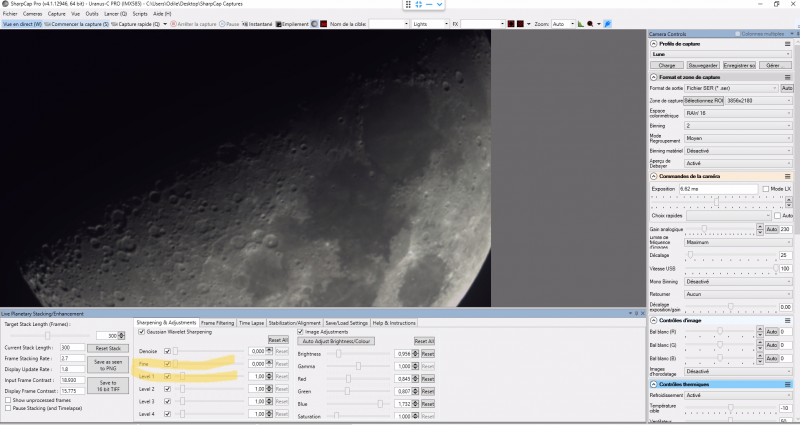The height and width of the screenshot is (425, 800).
Task: Open the Profils de capture panel menu icon
Action: tap(787, 45)
